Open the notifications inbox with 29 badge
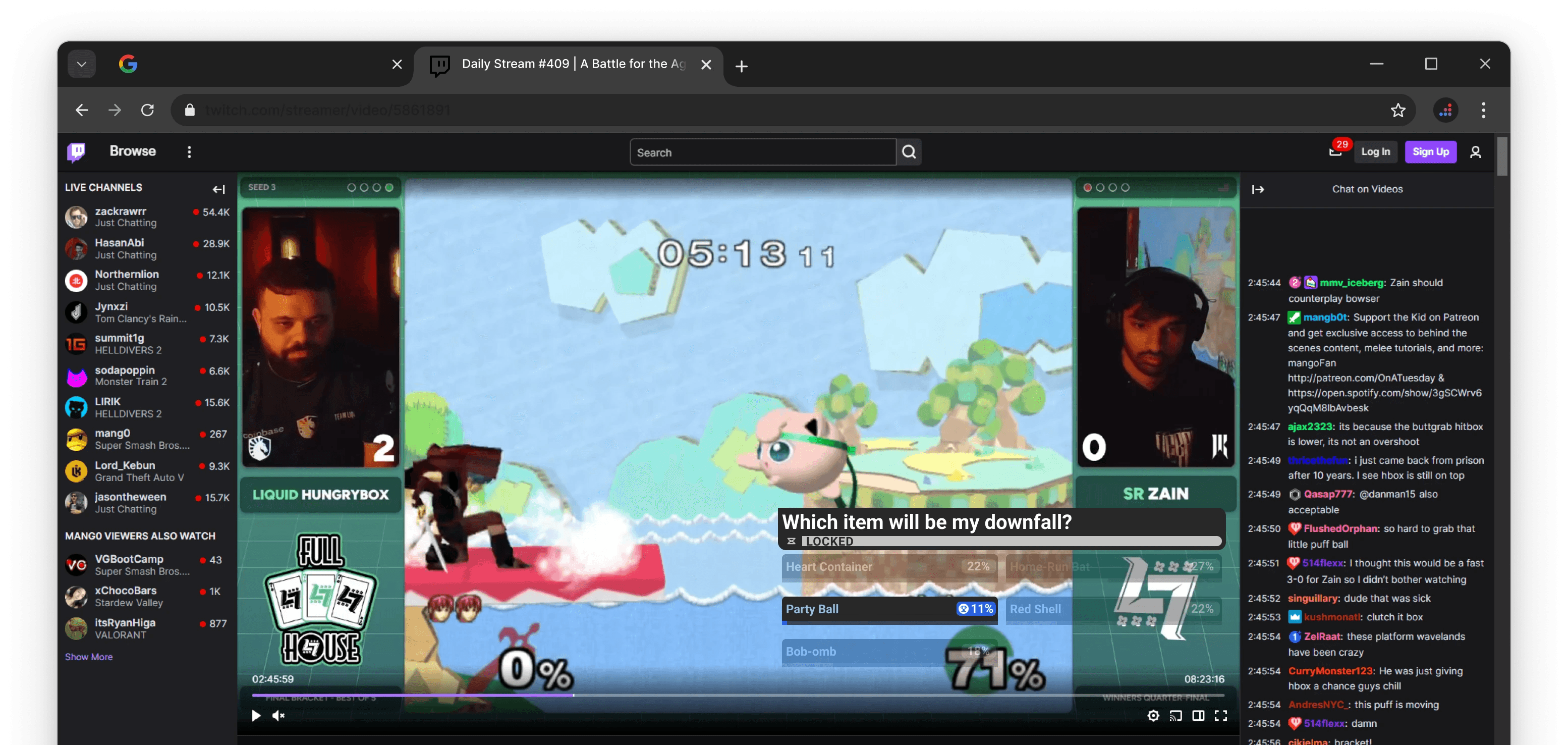Viewport: 1568px width, 745px height. [1335, 152]
